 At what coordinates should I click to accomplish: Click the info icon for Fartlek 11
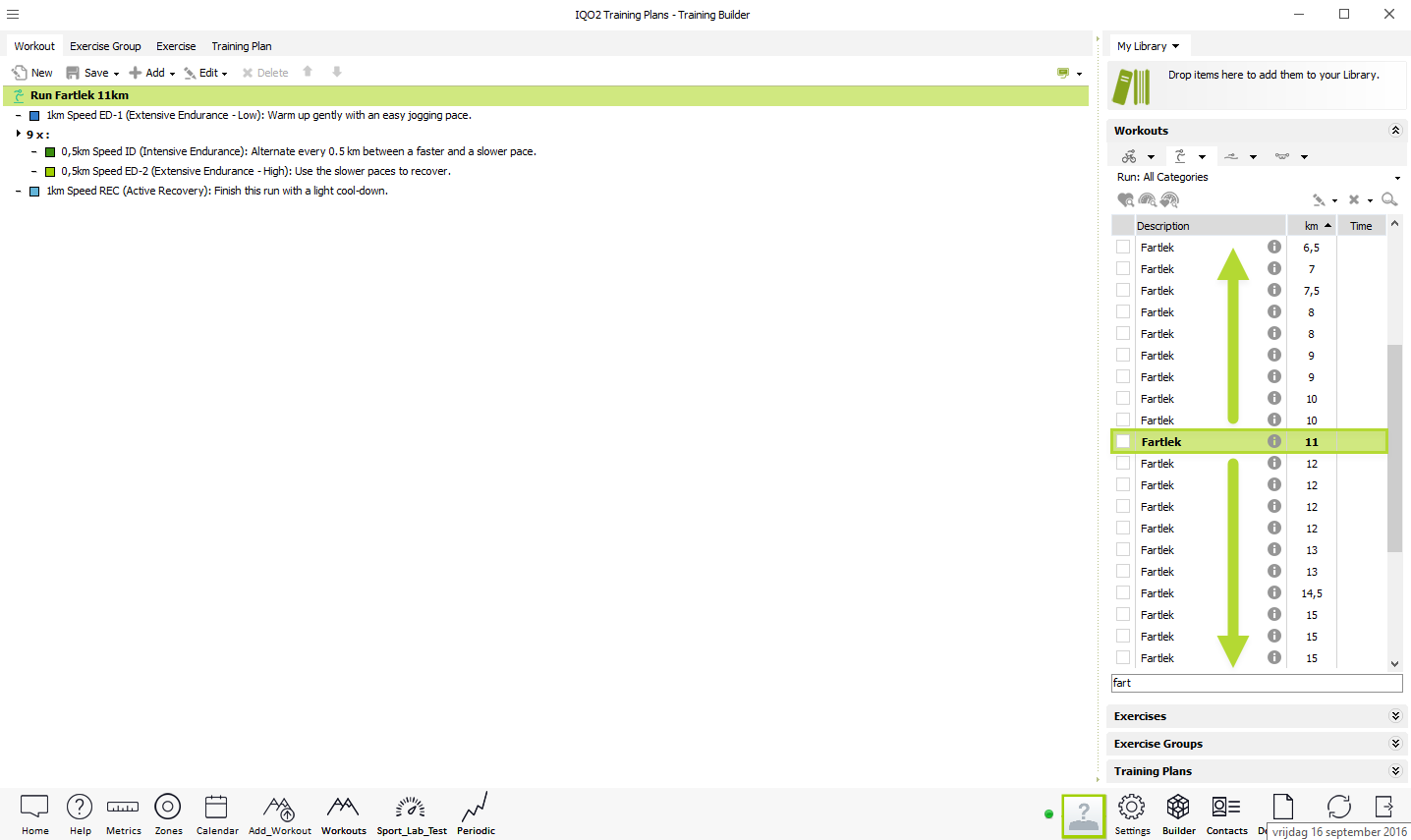(1274, 441)
